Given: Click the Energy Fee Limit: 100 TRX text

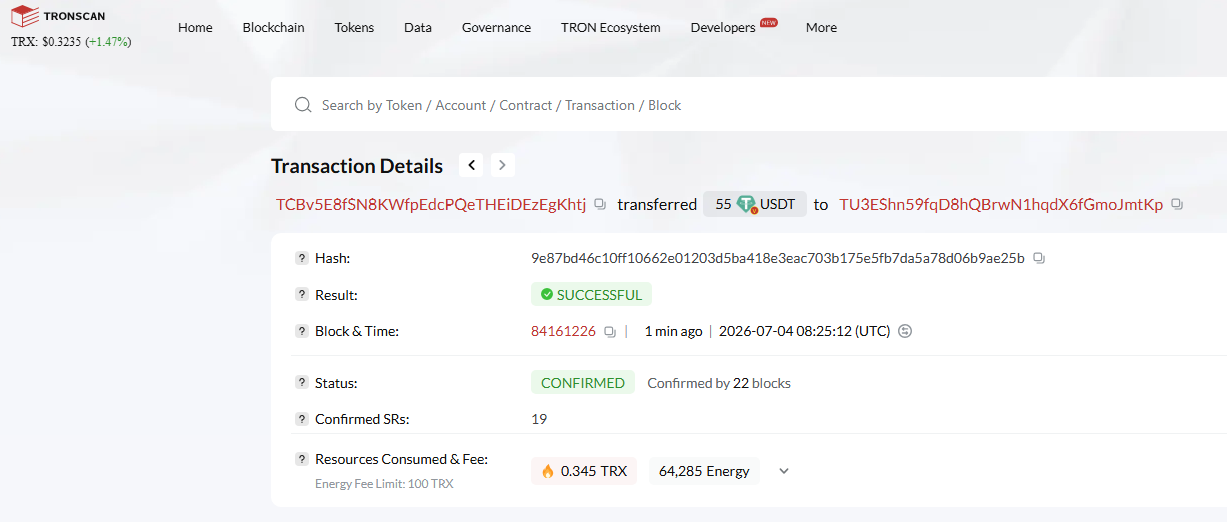Looking at the screenshot, I should click(x=384, y=484).
